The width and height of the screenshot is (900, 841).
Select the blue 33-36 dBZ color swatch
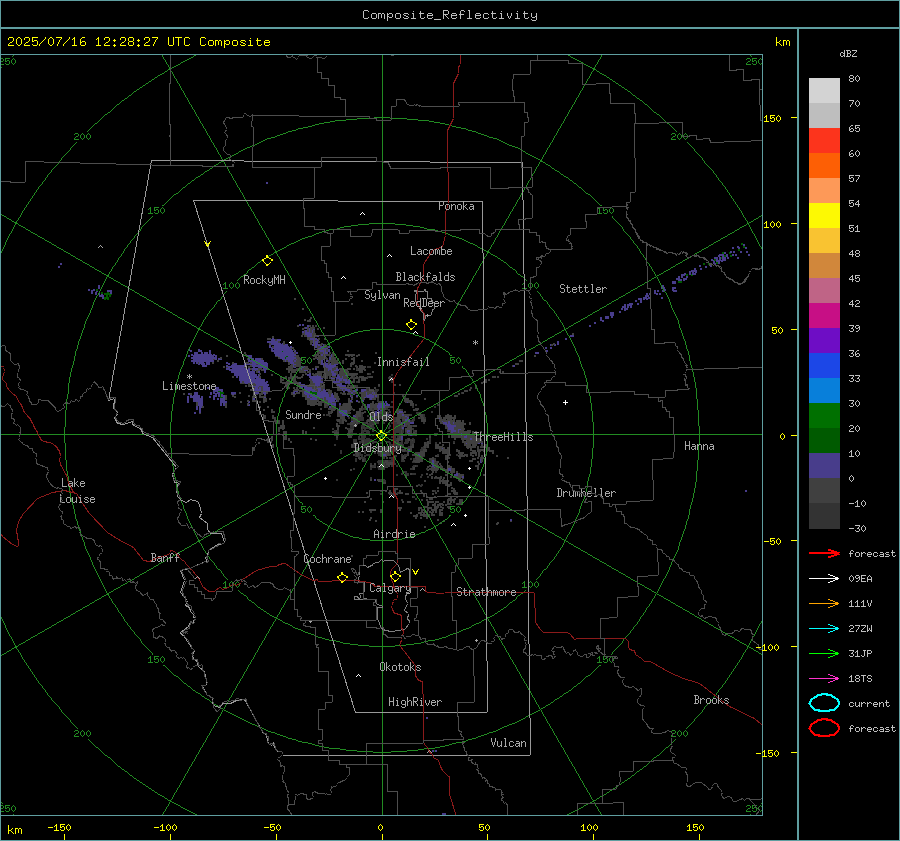[824, 366]
